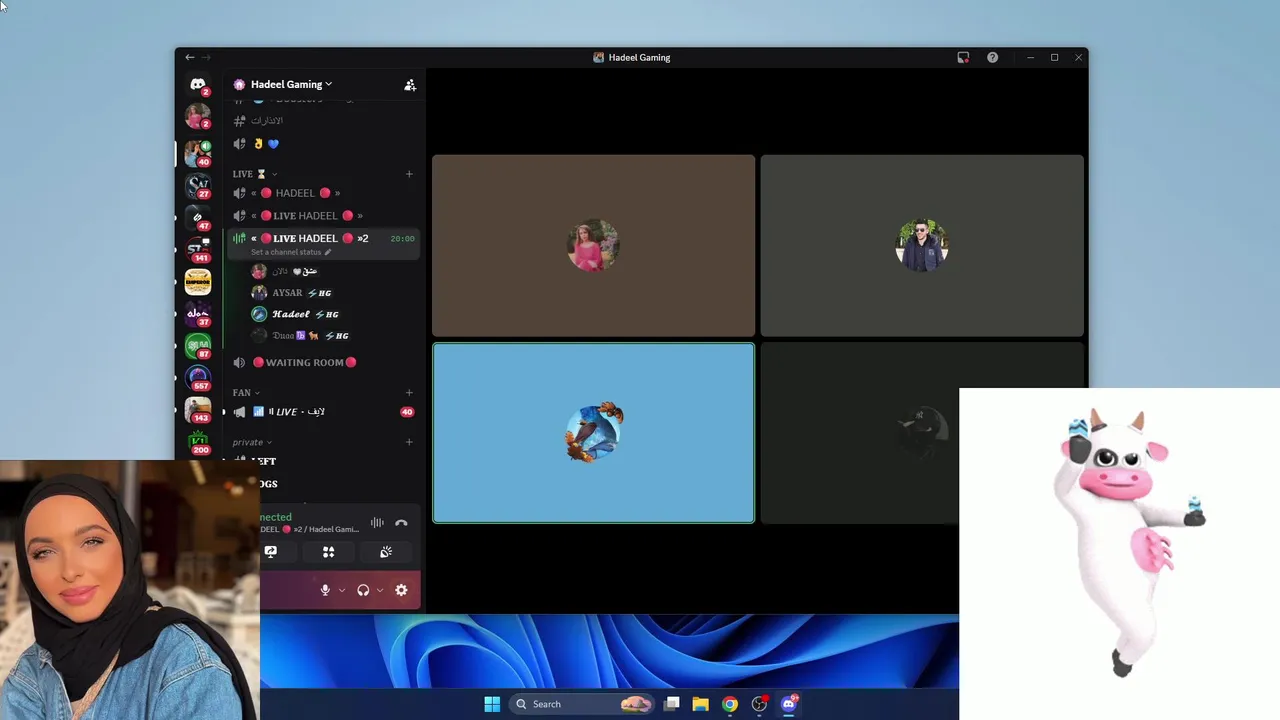Open server with 37 unread badge
This screenshot has width=1280, height=720.
point(198,313)
